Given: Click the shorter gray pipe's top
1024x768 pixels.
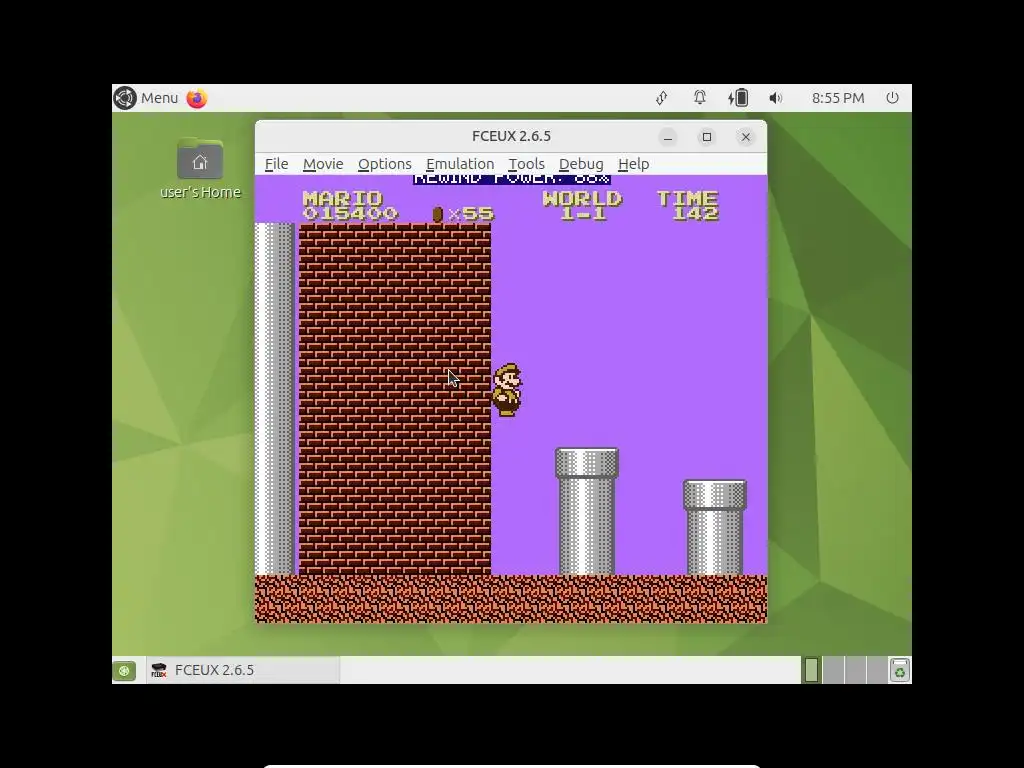Looking at the screenshot, I should tap(714, 495).
